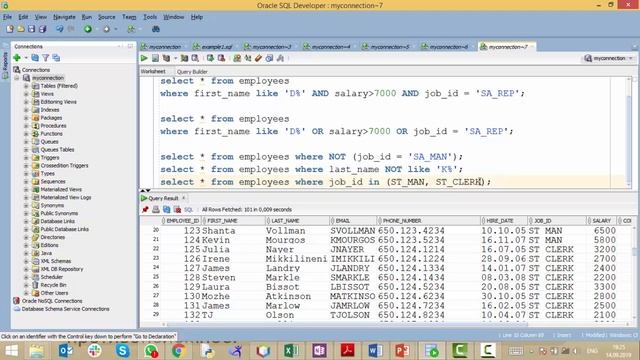Click the New file icon in main toolbar
Viewport: 640px width, 360px height.
(x=10, y=29)
